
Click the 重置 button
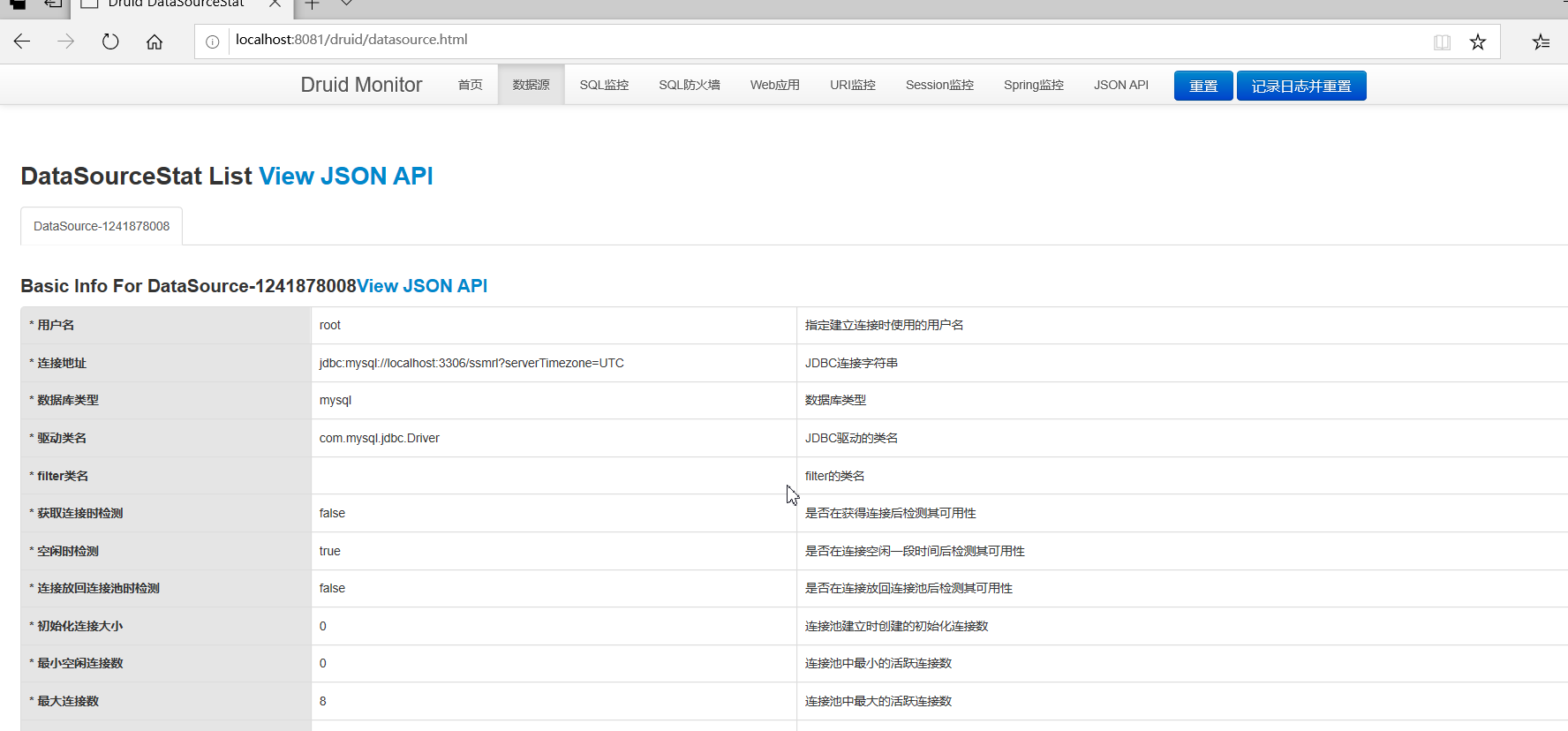tap(1203, 86)
